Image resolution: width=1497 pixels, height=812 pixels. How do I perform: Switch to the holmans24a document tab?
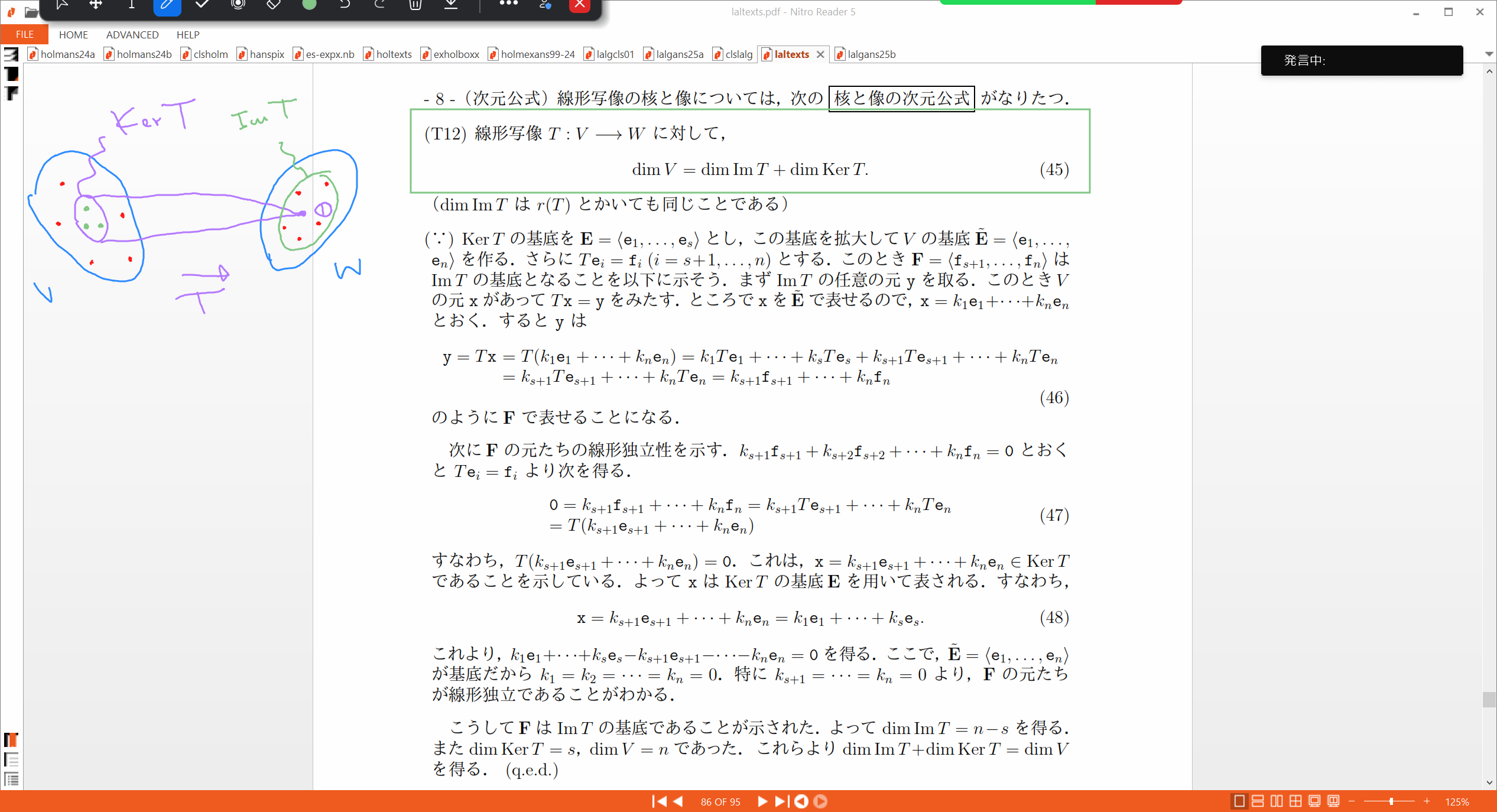61,54
